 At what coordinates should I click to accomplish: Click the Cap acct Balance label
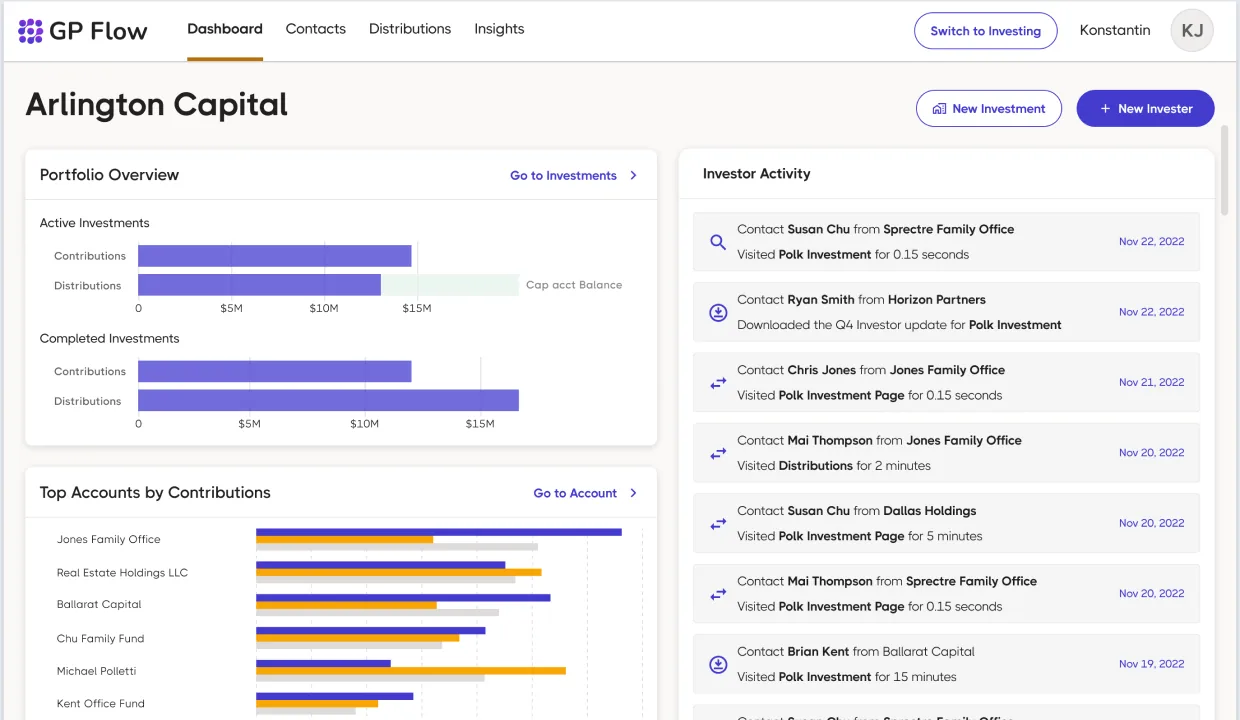(x=574, y=285)
